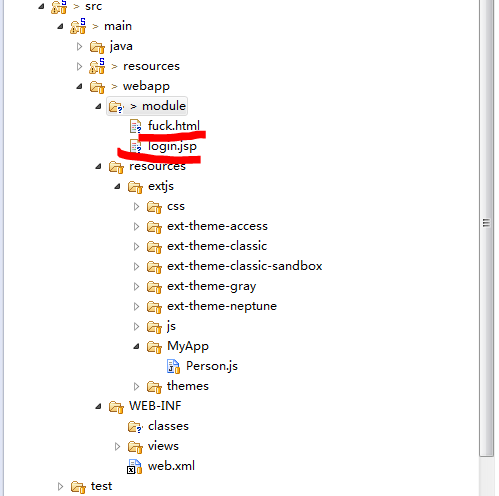Select the Person.js file name
The height and width of the screenshot is (496, 499).
212,367
